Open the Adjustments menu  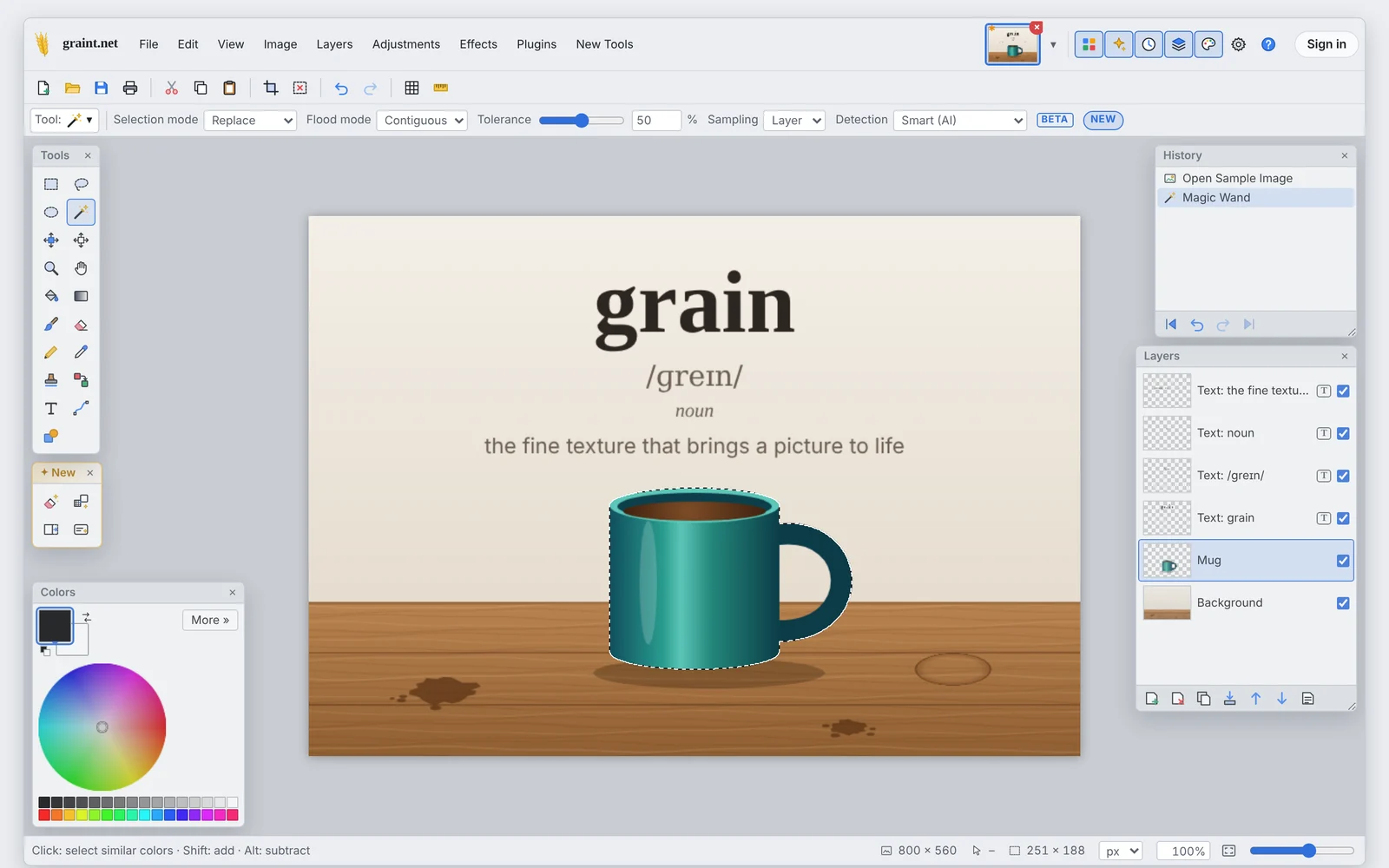point(406,44)
